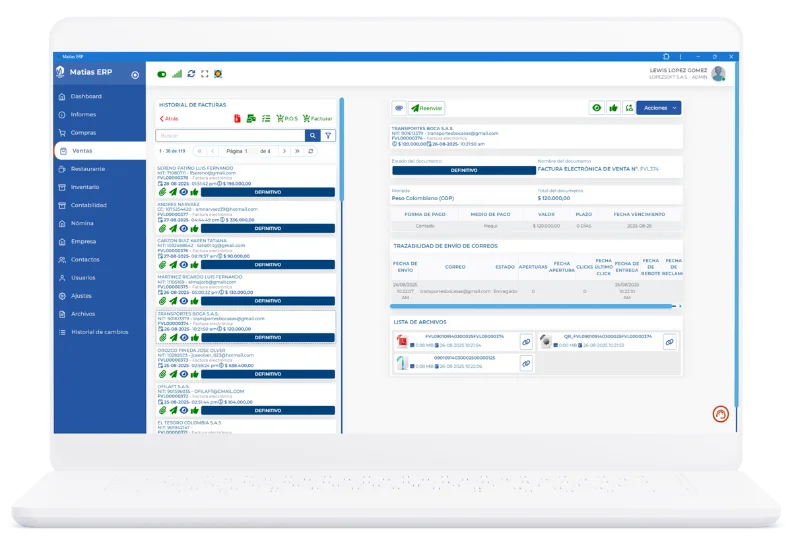Image resolution: width=792 pixels, height=544 pixels.
Task: Click attachment clip on GARZON RUIZ KAREN invoice
Action: click(x=162, y=265)
